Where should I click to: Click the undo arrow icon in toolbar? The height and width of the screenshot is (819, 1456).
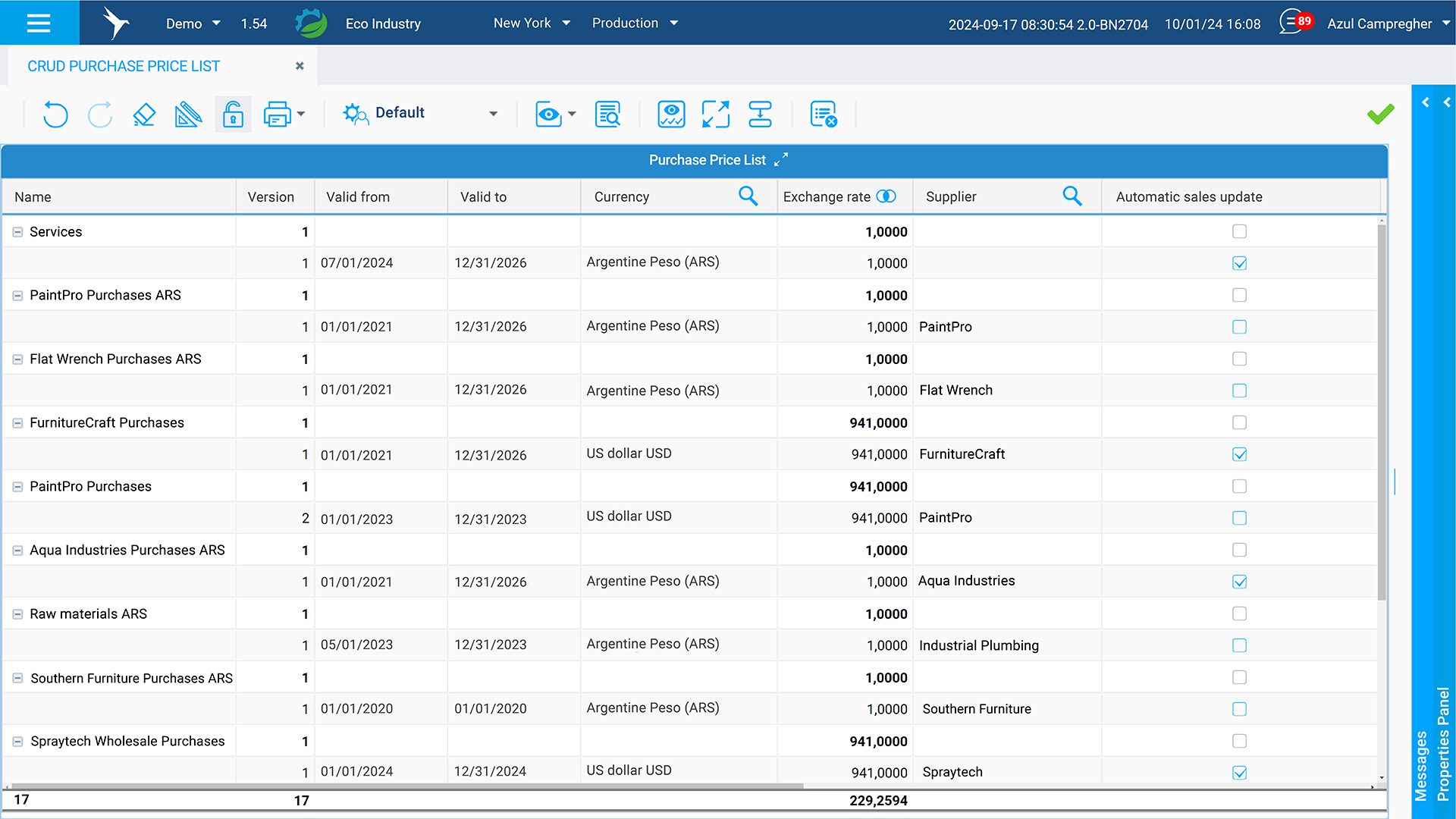click(x=55, y=115)
